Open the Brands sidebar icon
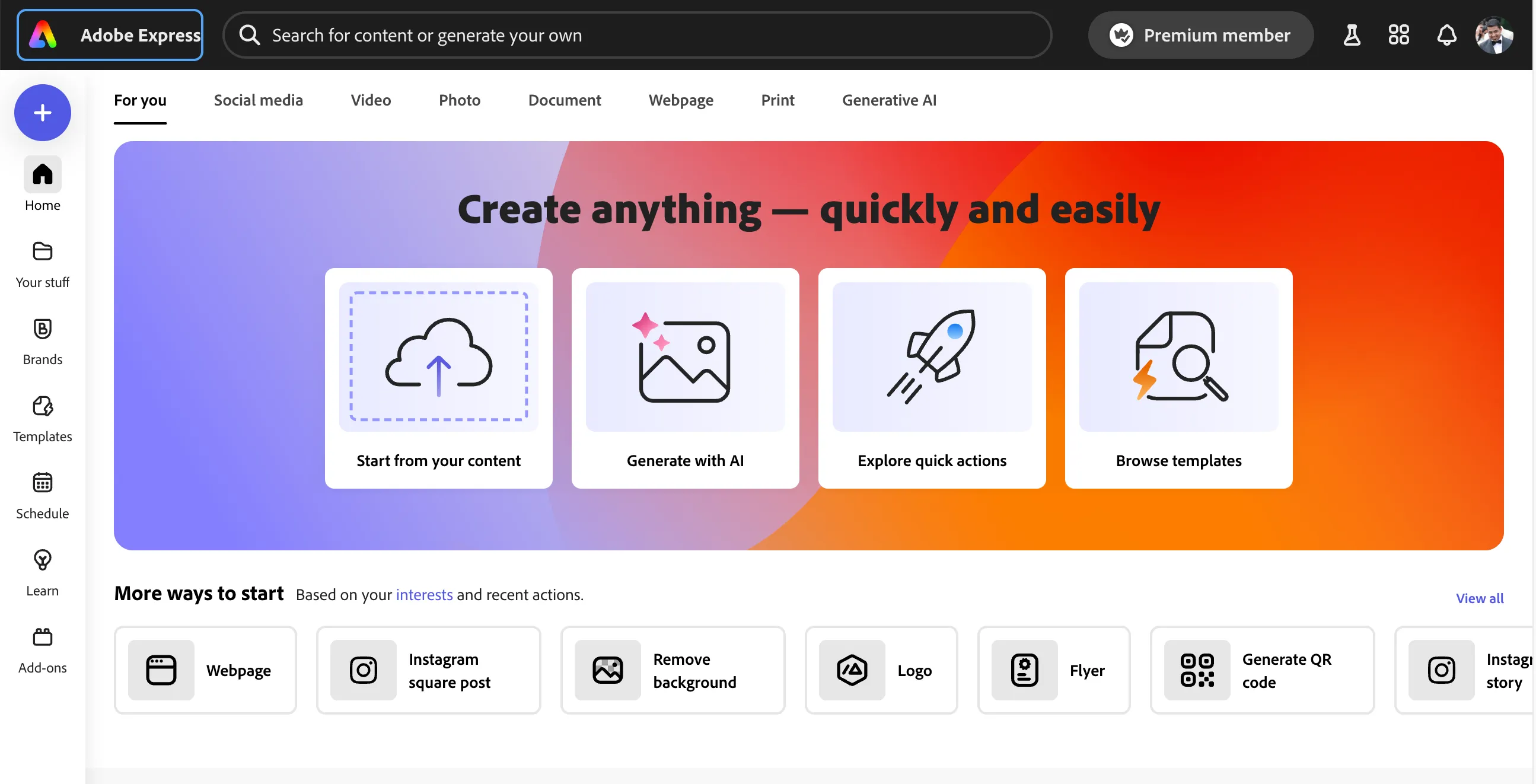The width and height of the screenshot is (1536, 784). coord(42,329)
